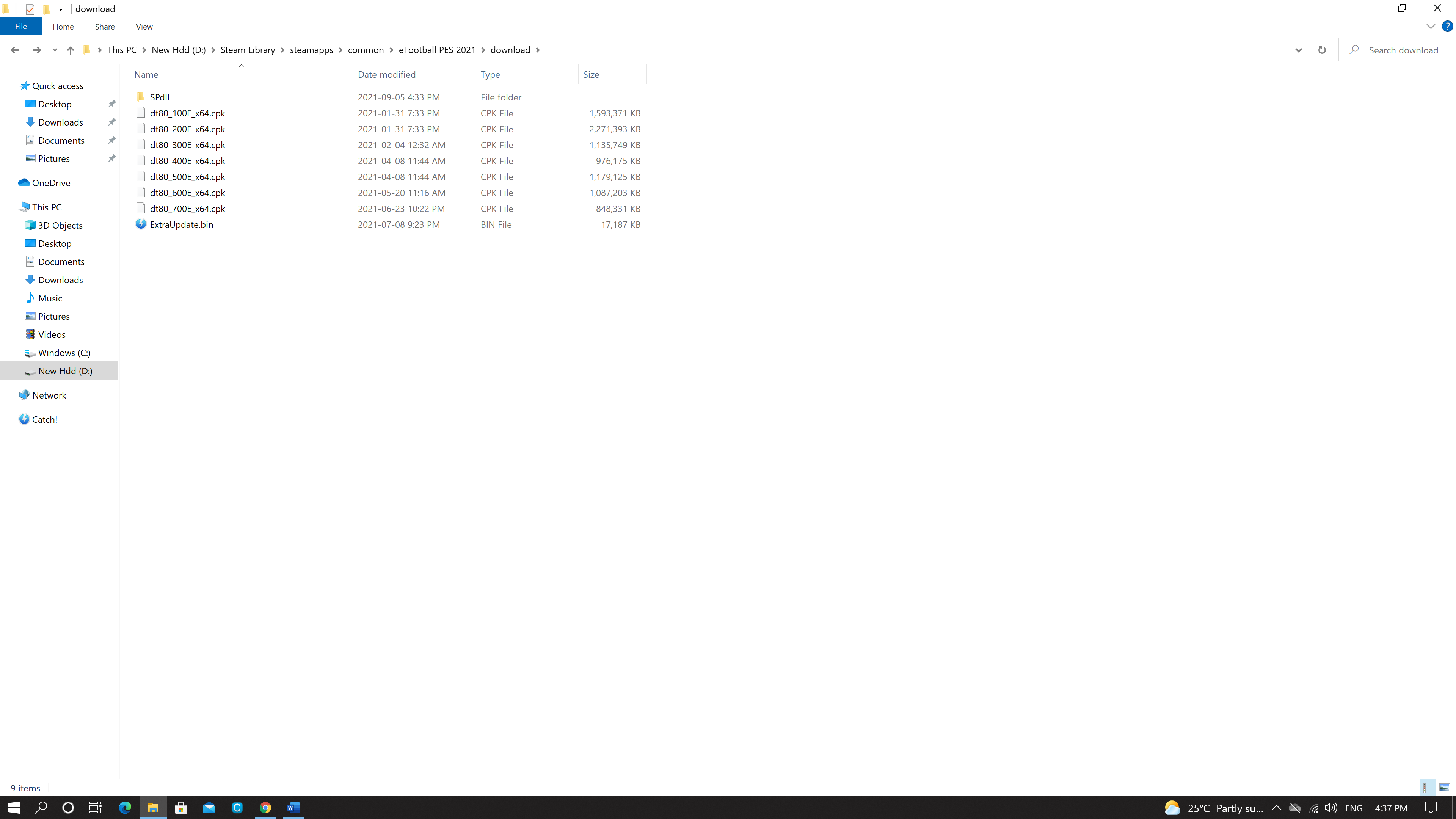Open pinned Desktop under Quick access
This screenshot has width=1456, height=819.
click(x=55, y=104)
